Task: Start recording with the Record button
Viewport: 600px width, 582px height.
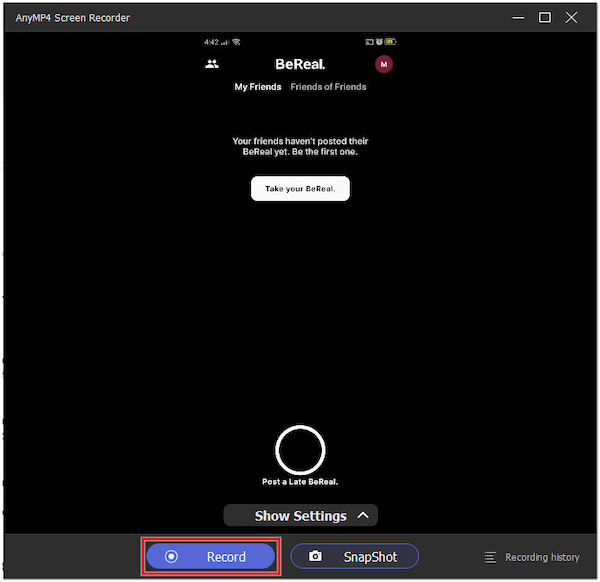Action: tap(210, 556)
